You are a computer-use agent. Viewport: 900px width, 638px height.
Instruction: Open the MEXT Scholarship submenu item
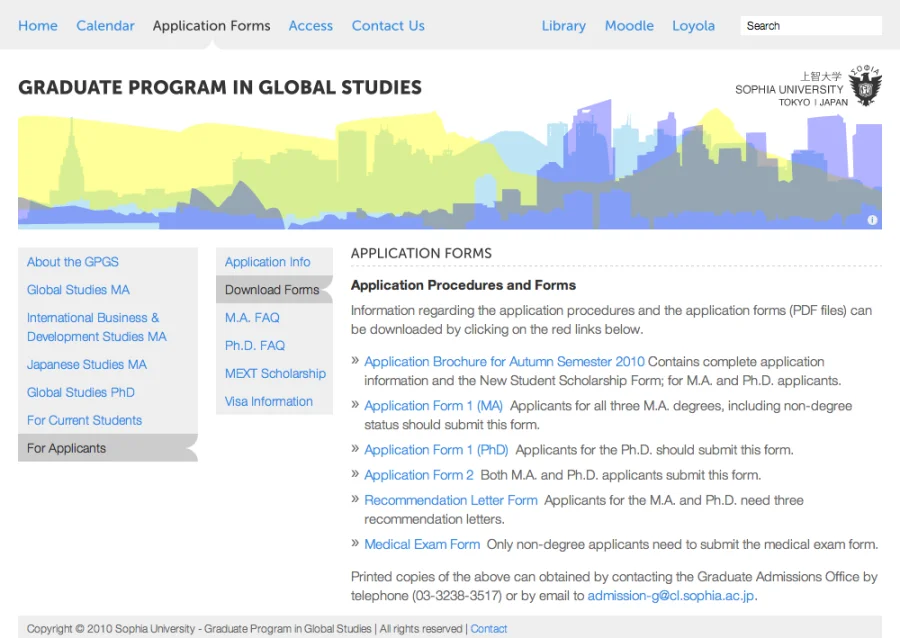tap(275, 374)
